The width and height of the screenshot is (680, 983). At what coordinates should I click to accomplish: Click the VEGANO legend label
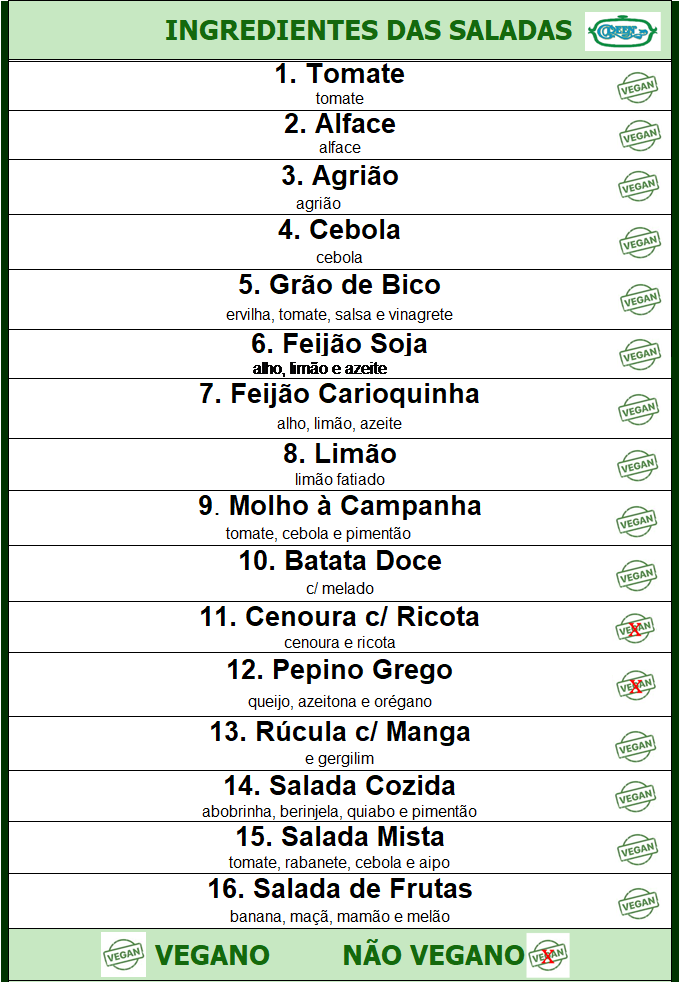(212, 955)
